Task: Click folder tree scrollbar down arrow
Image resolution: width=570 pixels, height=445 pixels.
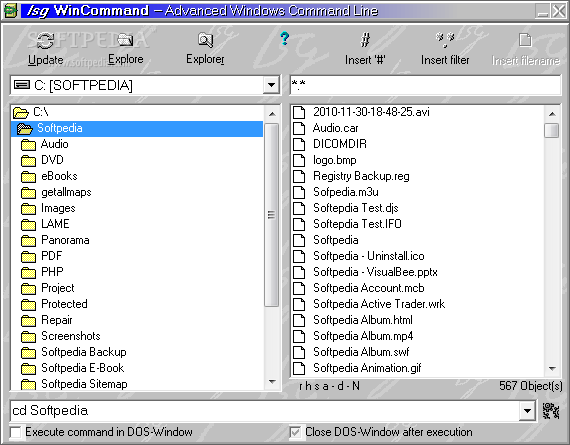Action: point(272,382)
